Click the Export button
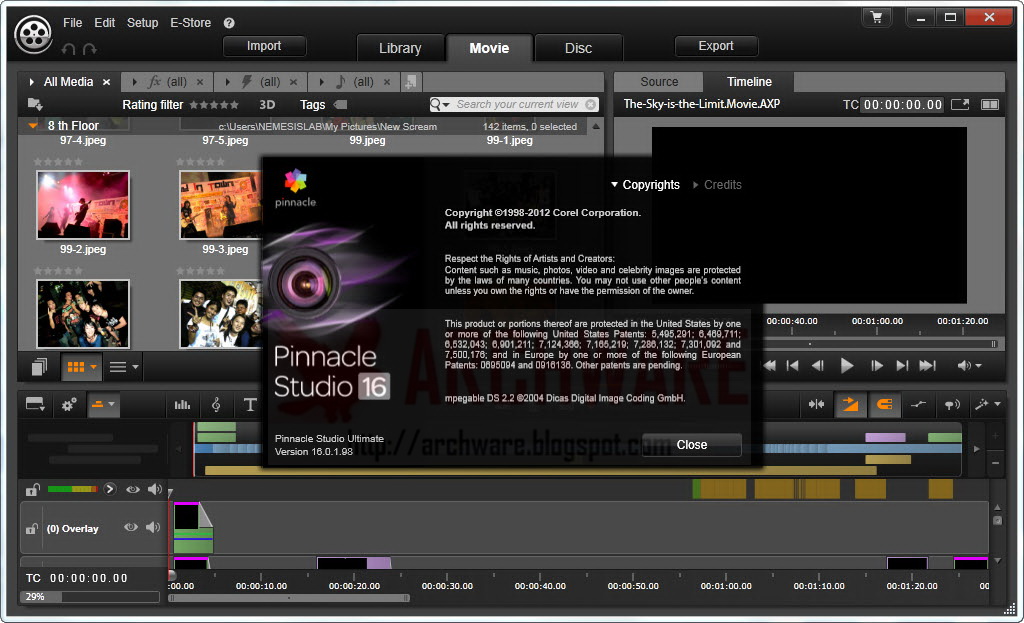The height and width of the screenshot is (623, 1024). point(716,46)
